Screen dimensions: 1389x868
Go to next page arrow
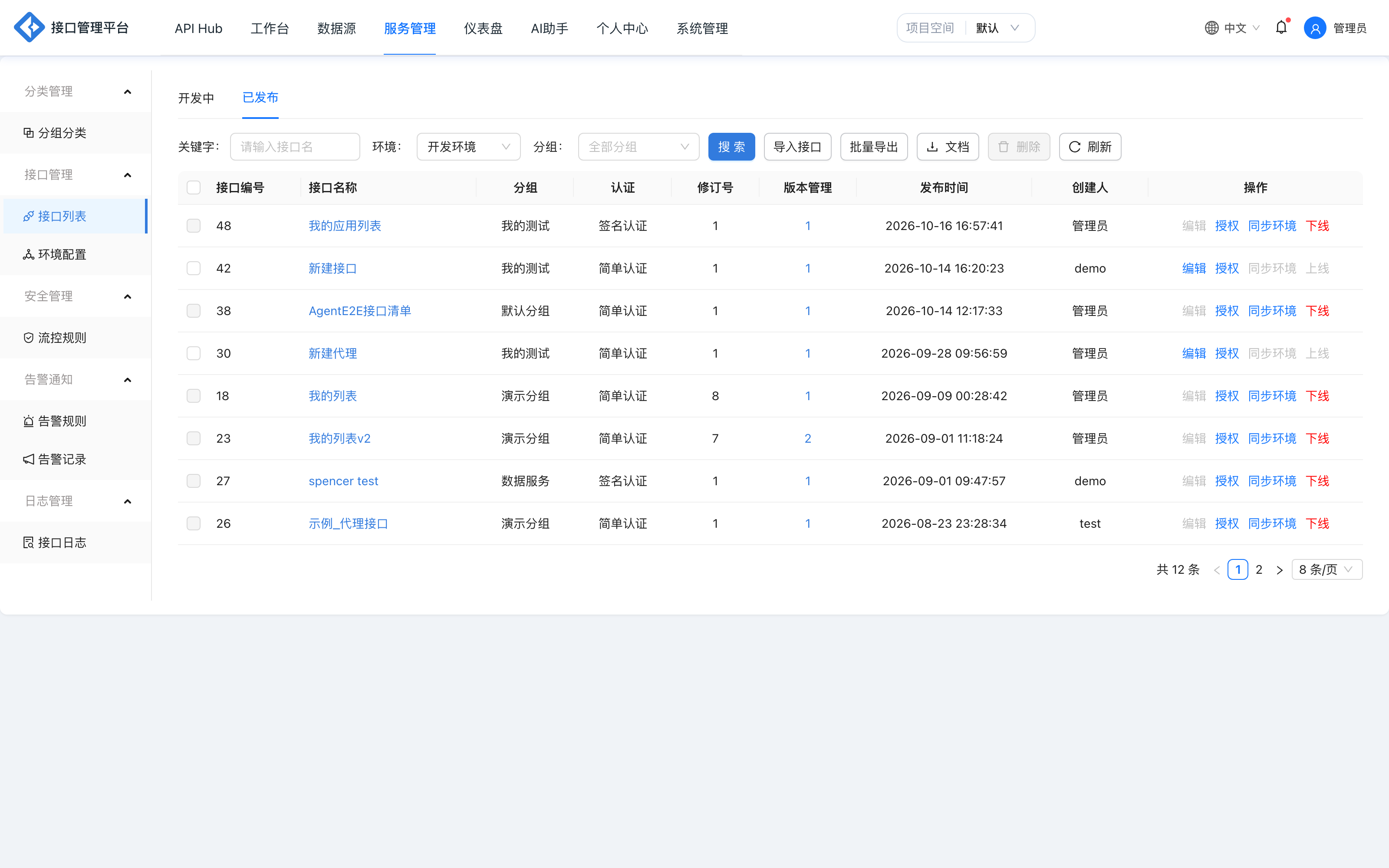pyautogui.click(x=1279, y=570)
